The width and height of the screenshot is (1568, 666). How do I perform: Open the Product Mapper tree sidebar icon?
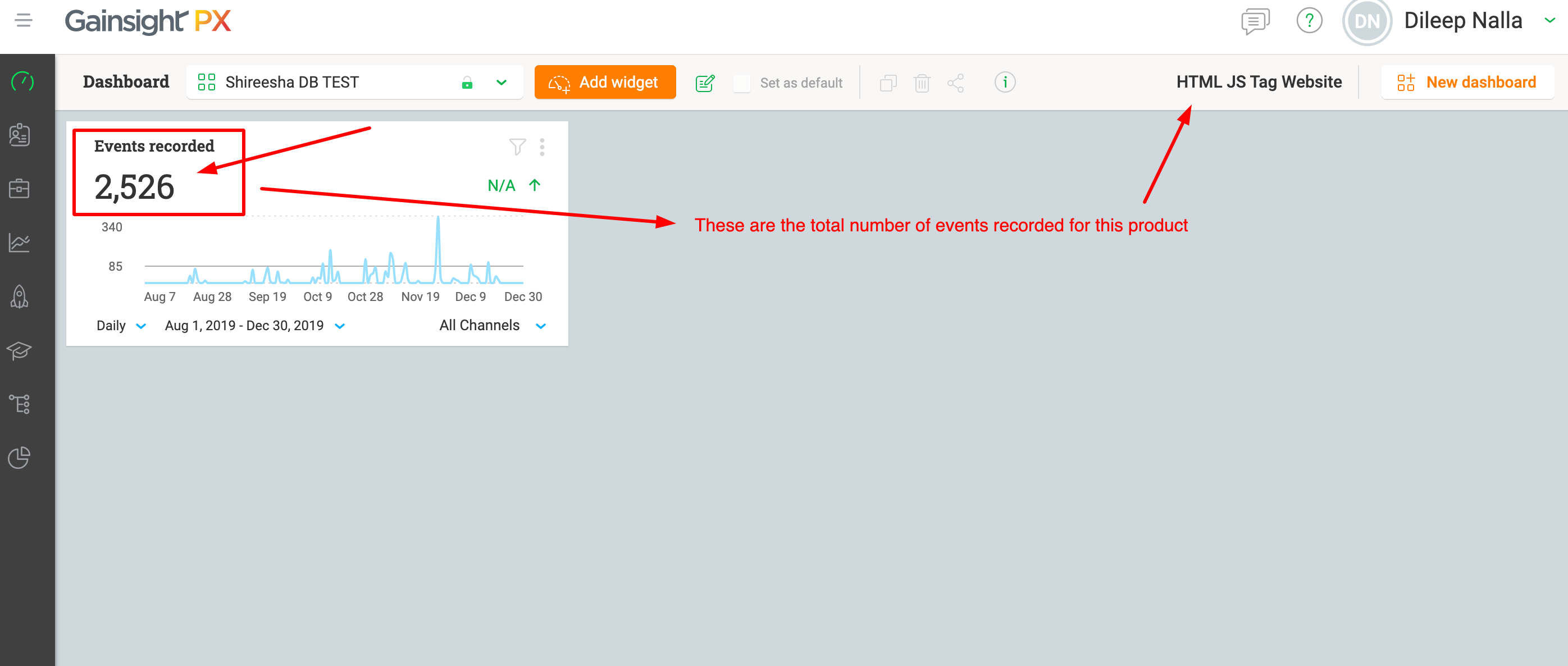coord(20,404)
